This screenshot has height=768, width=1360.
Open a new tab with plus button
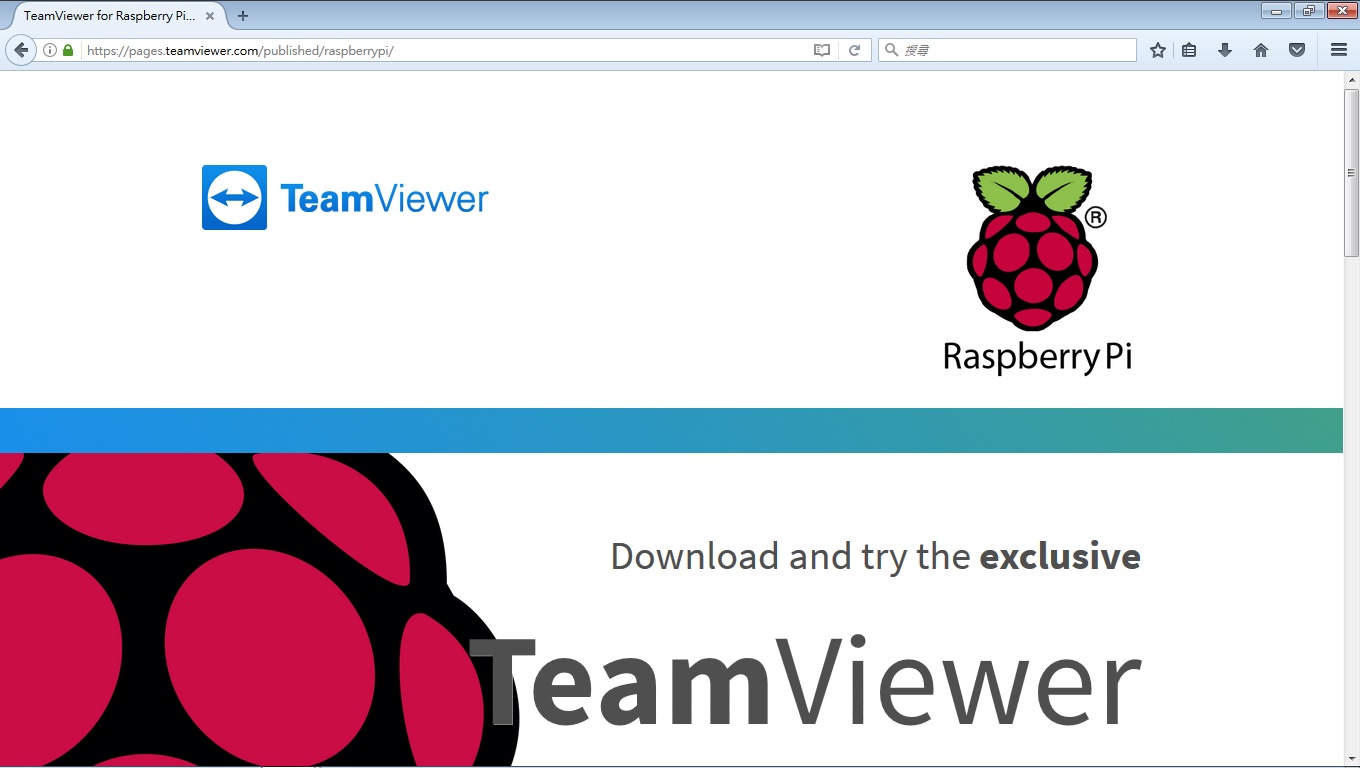click(x=243, y=16)
